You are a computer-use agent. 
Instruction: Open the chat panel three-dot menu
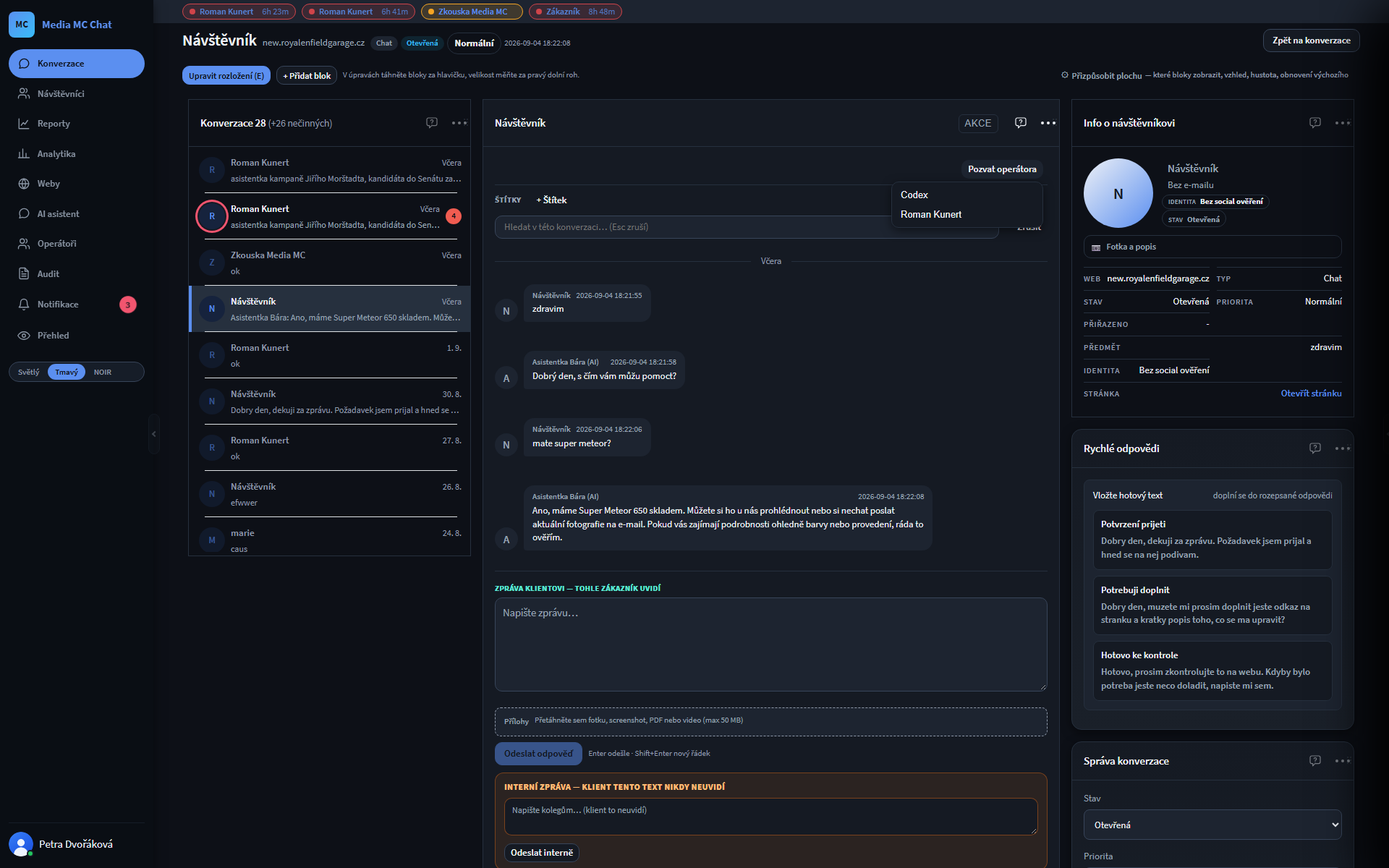coord(1048,123)
